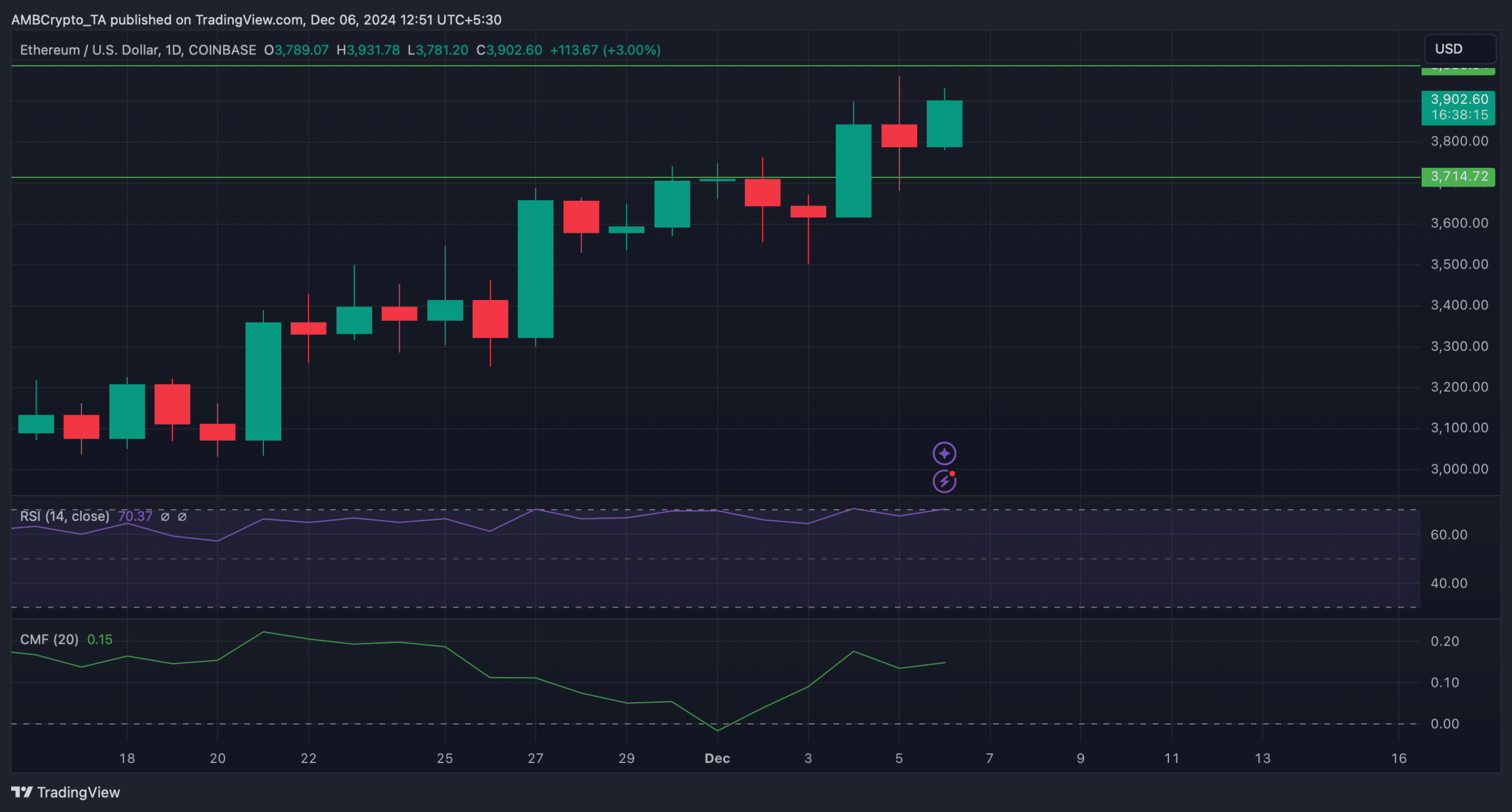The image size is (1512, 812).
Task: Click the 3,714.72 horizontal line label
Action: point(1458,177)
